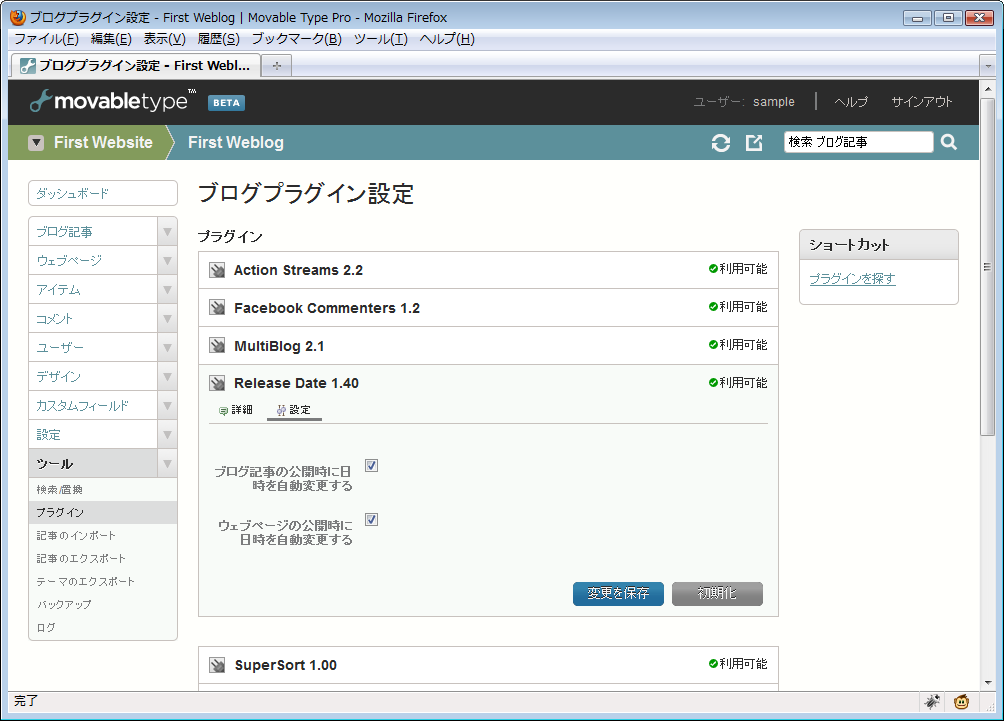Open the ブックマーク menu

(x=296, y=39)
